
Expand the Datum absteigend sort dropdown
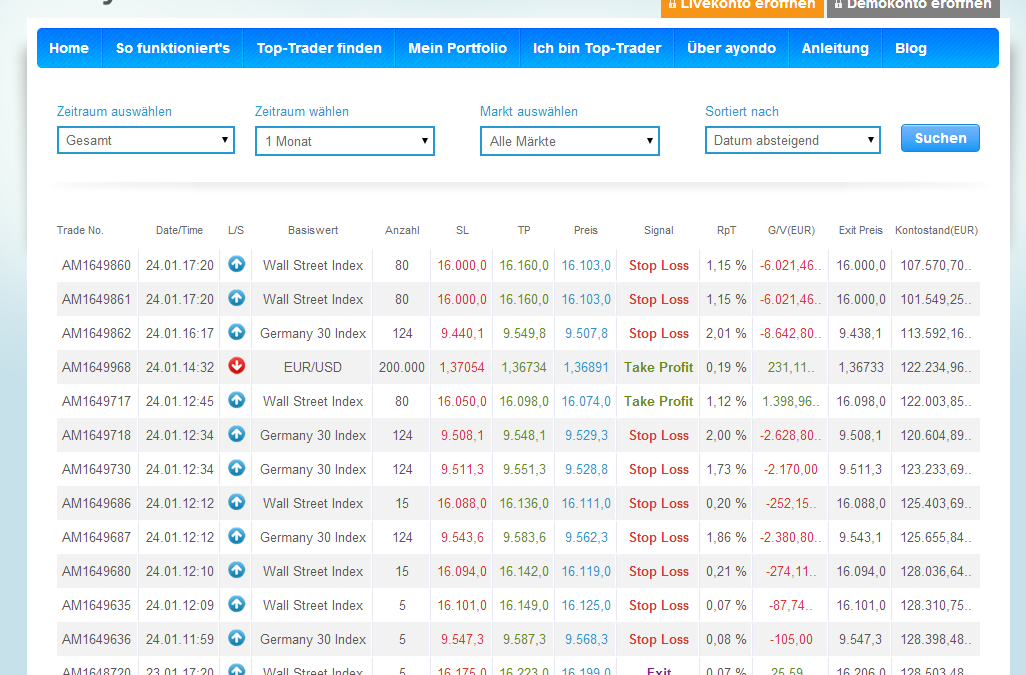click(x=793, y=140)
